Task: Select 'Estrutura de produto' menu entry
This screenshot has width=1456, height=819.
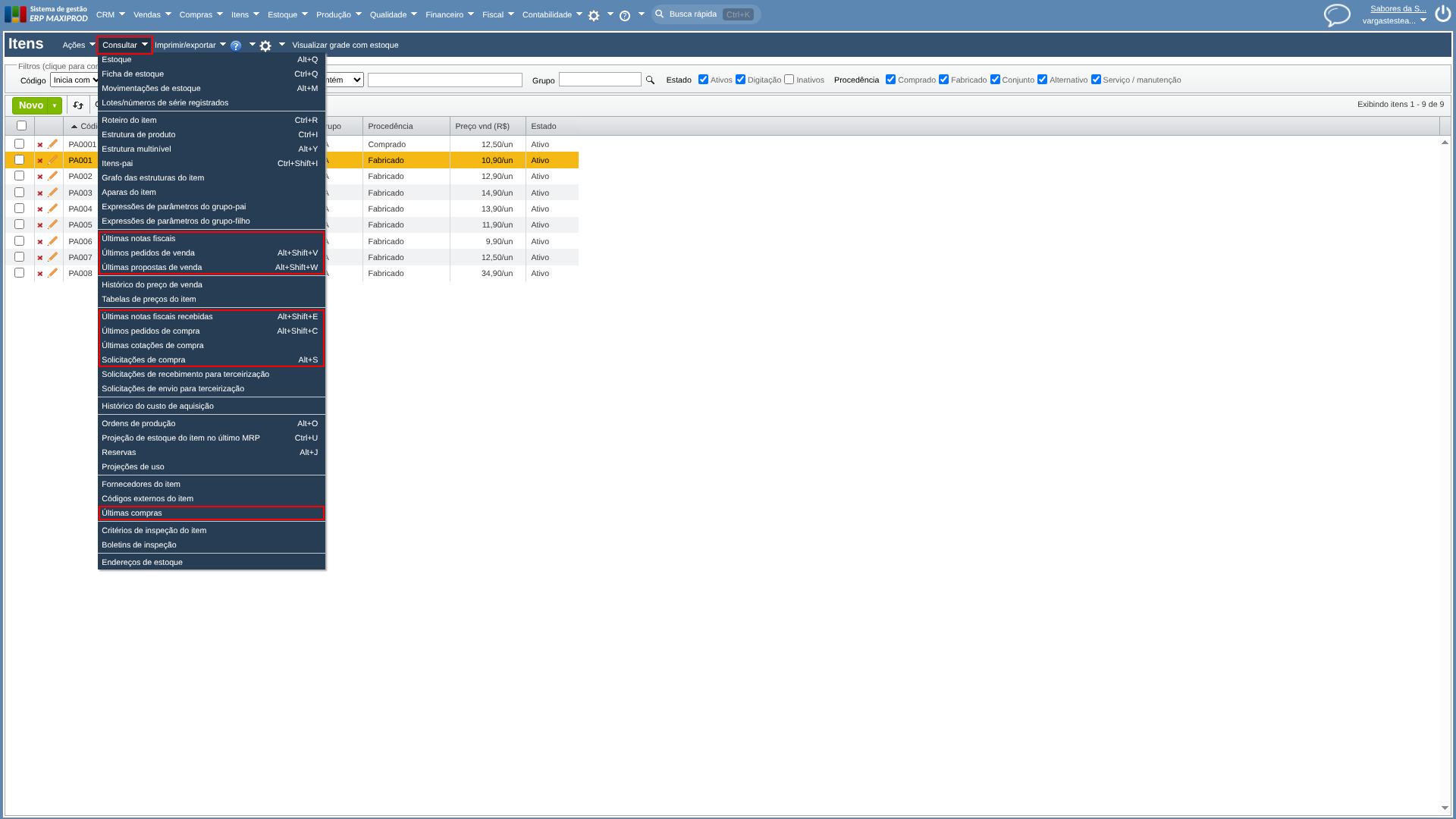Action: coord(210,134)
